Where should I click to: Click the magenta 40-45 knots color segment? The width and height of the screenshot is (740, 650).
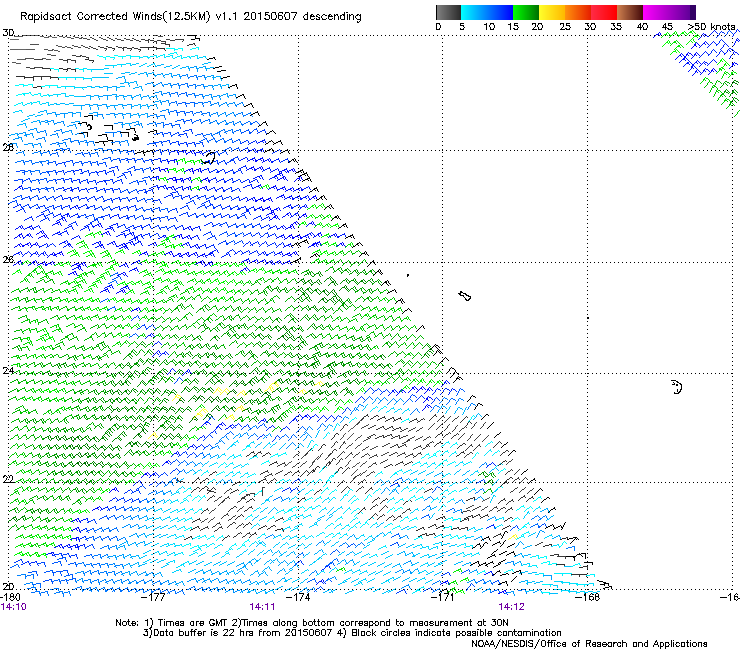(x=656, y=12)
